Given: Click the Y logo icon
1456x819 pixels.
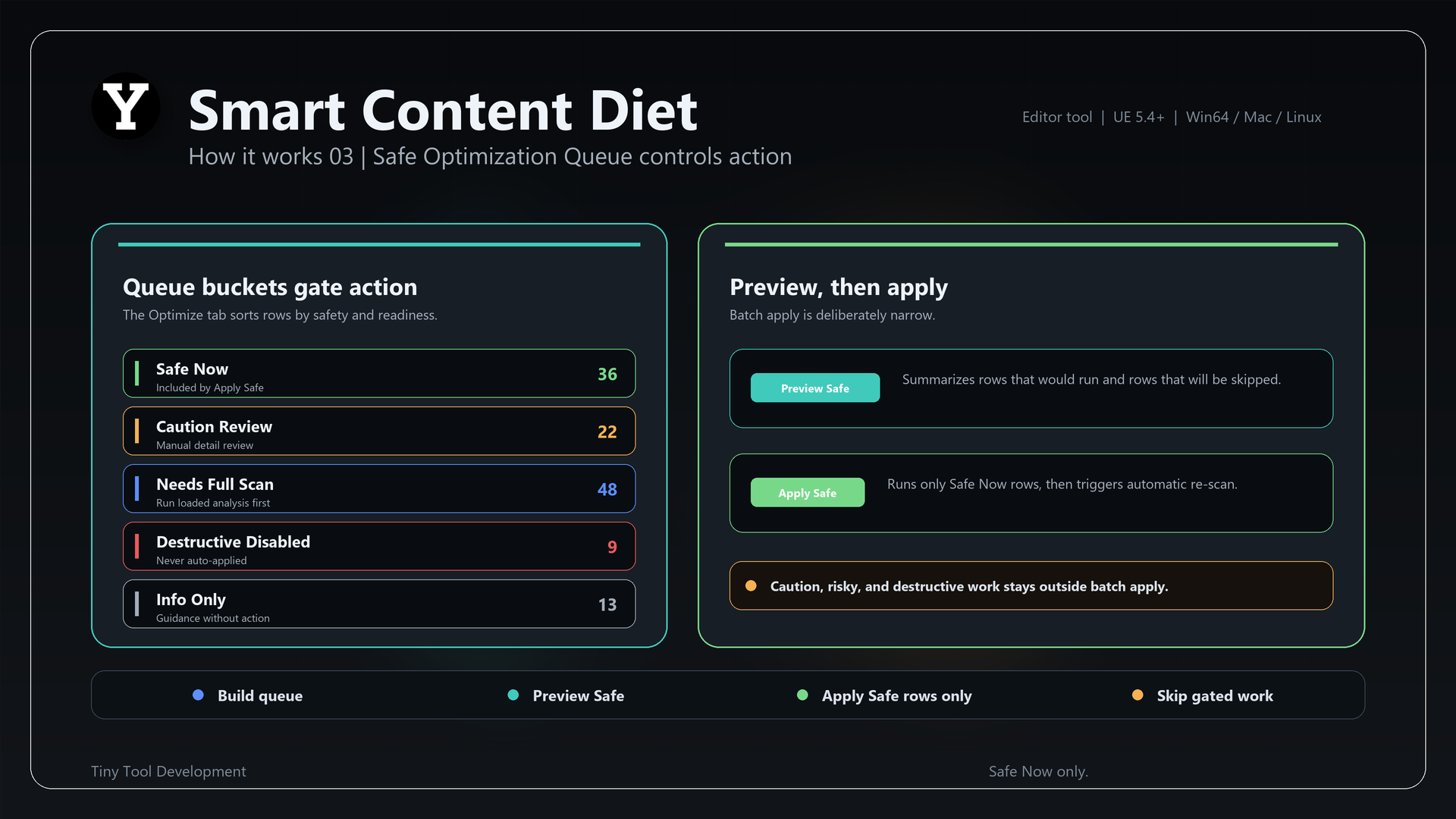Looking at the screenshot, I should [126, 106].
